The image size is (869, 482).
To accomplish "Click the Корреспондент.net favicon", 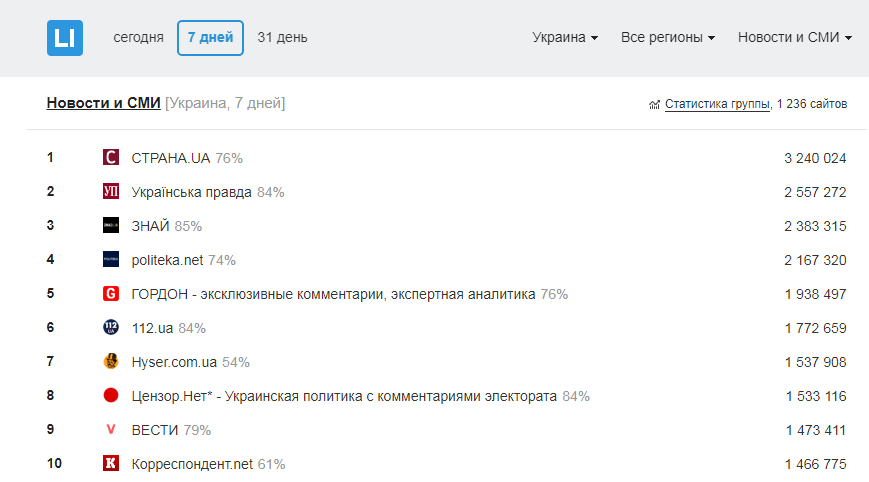I will (x=111, y=464).
